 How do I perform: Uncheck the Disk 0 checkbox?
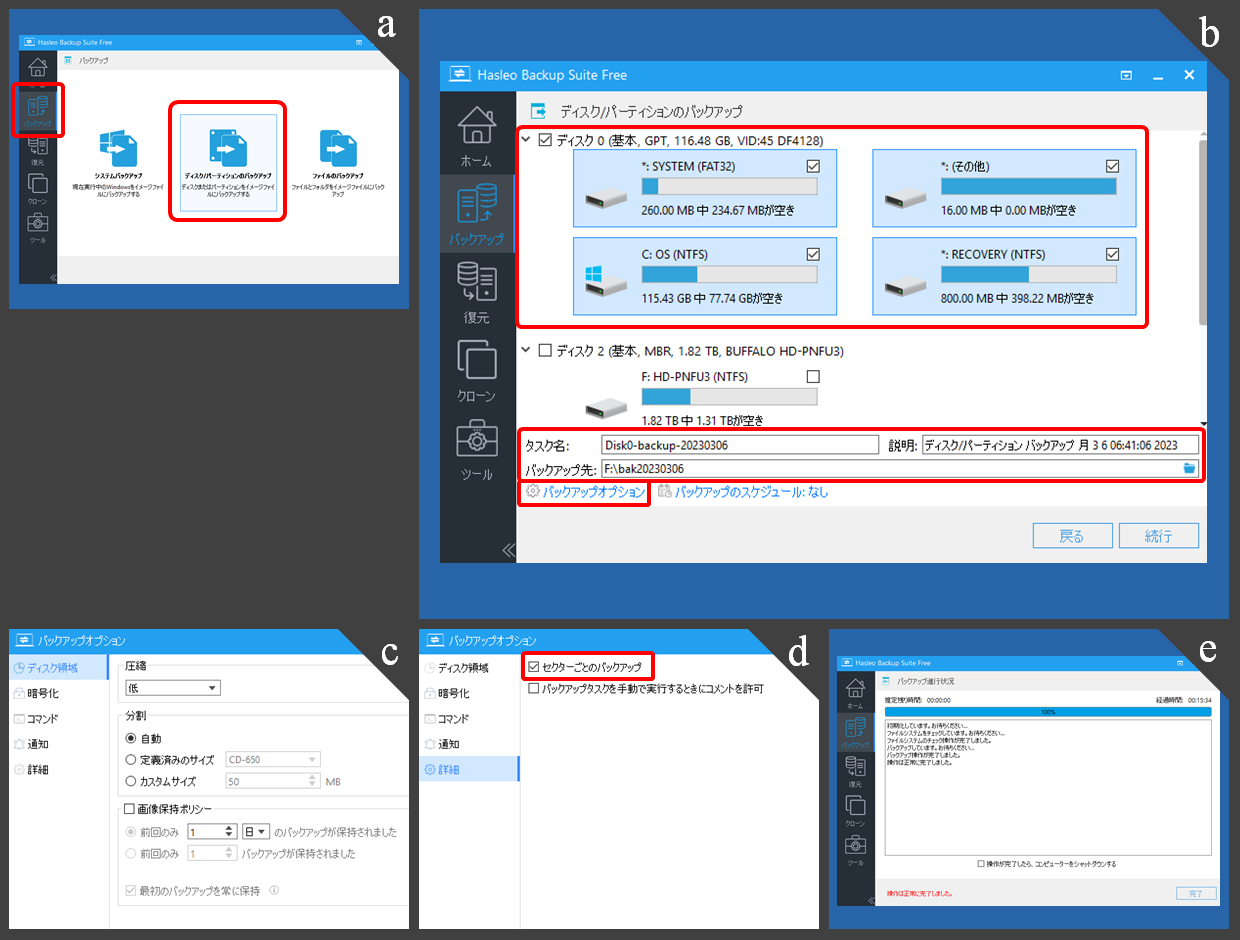[x=545, y=140]
